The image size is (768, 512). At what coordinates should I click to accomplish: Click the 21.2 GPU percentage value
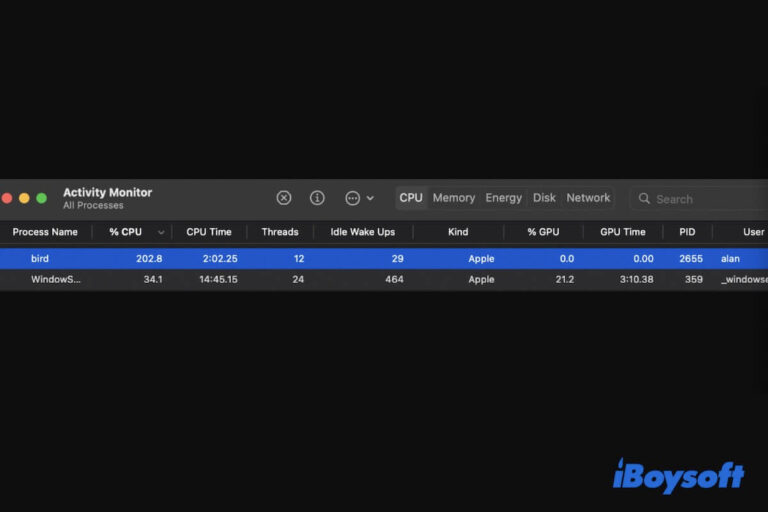565,279
